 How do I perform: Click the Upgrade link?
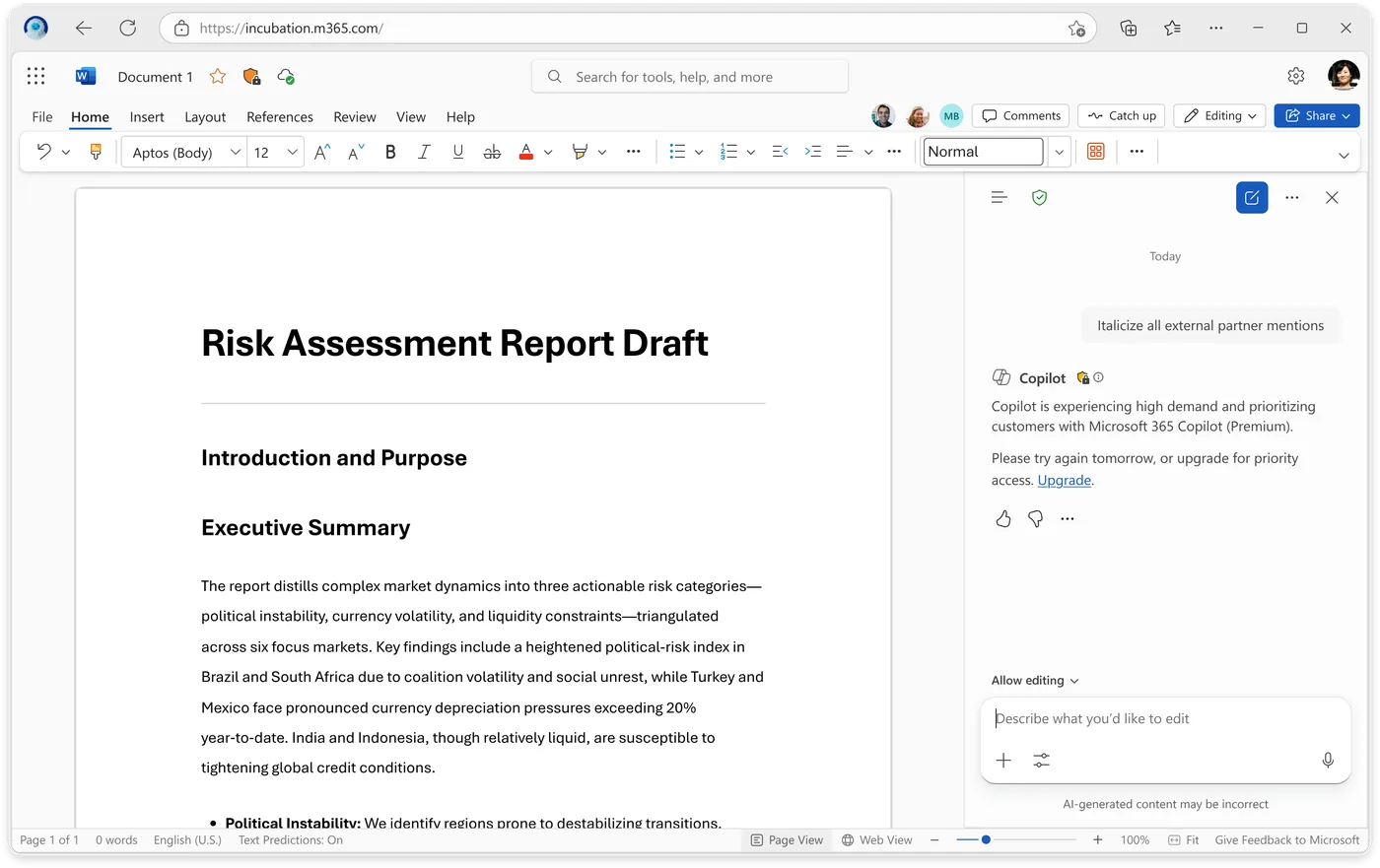coord(1064,481)
